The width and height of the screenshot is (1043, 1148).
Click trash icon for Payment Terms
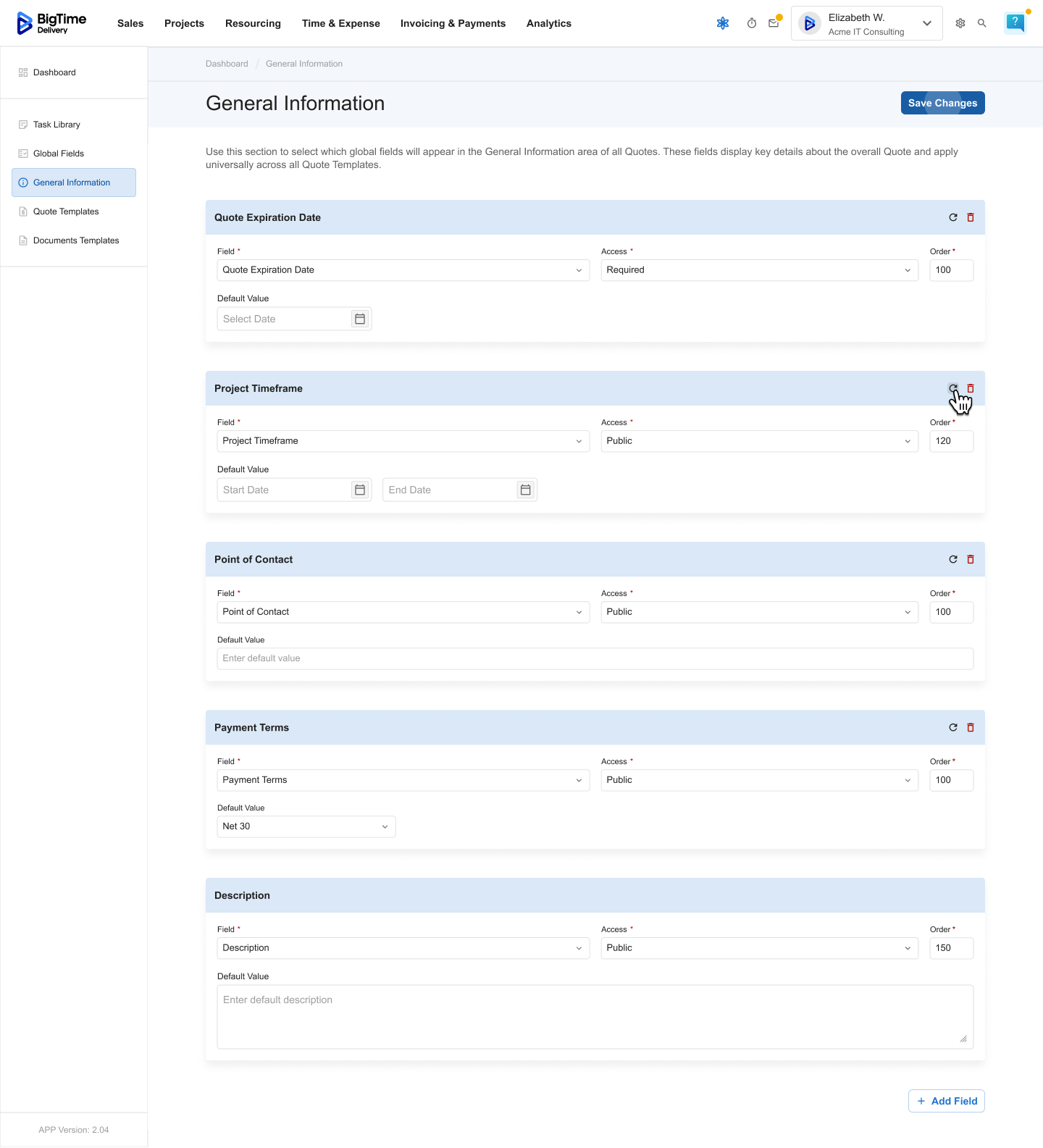click(x=971, y=727)
